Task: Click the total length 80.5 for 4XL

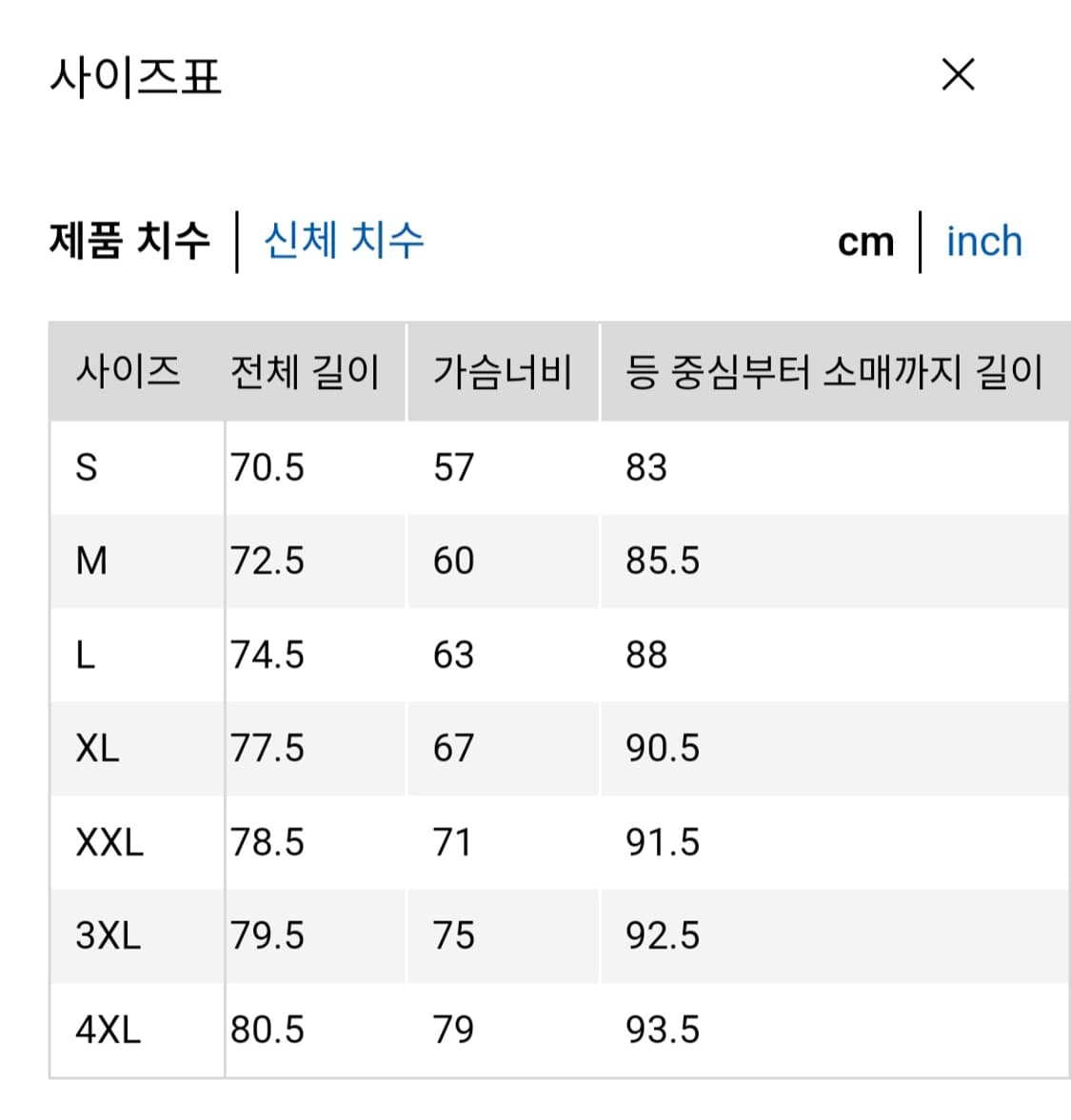Action: click(268, 1029)
